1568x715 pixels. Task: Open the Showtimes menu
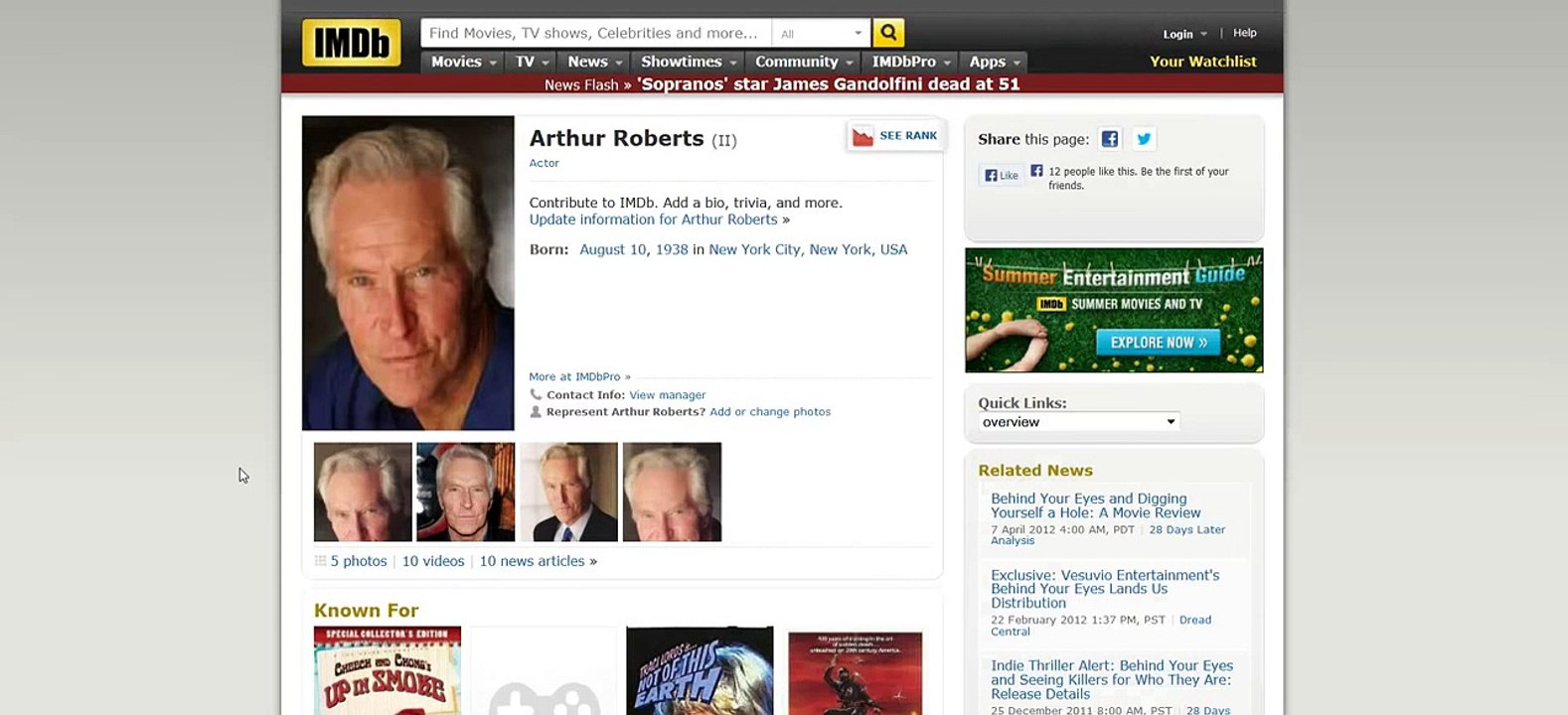pos(688,62)
